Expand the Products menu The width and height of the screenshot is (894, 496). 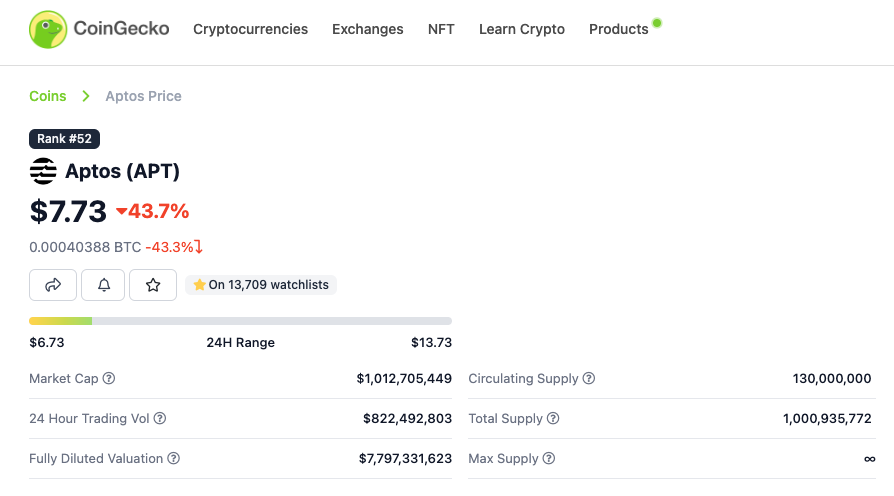619,30
